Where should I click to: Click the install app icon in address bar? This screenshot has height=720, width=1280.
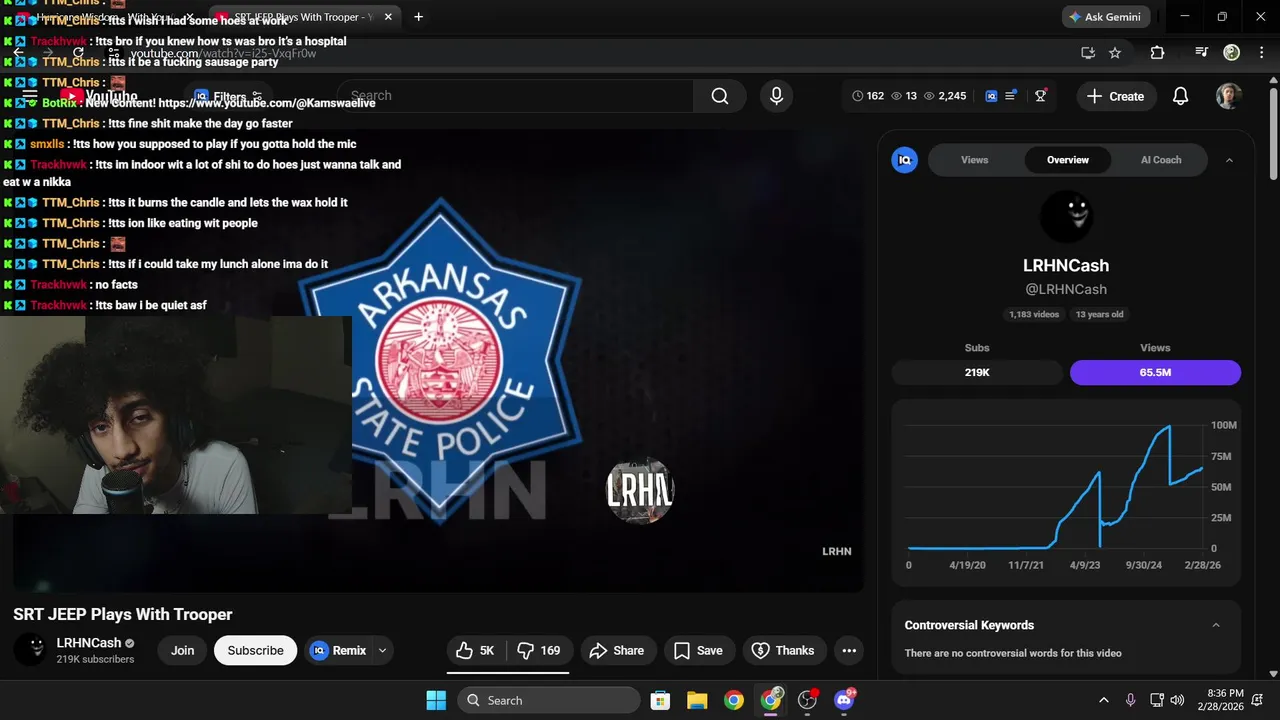(x=1088, y=53)
